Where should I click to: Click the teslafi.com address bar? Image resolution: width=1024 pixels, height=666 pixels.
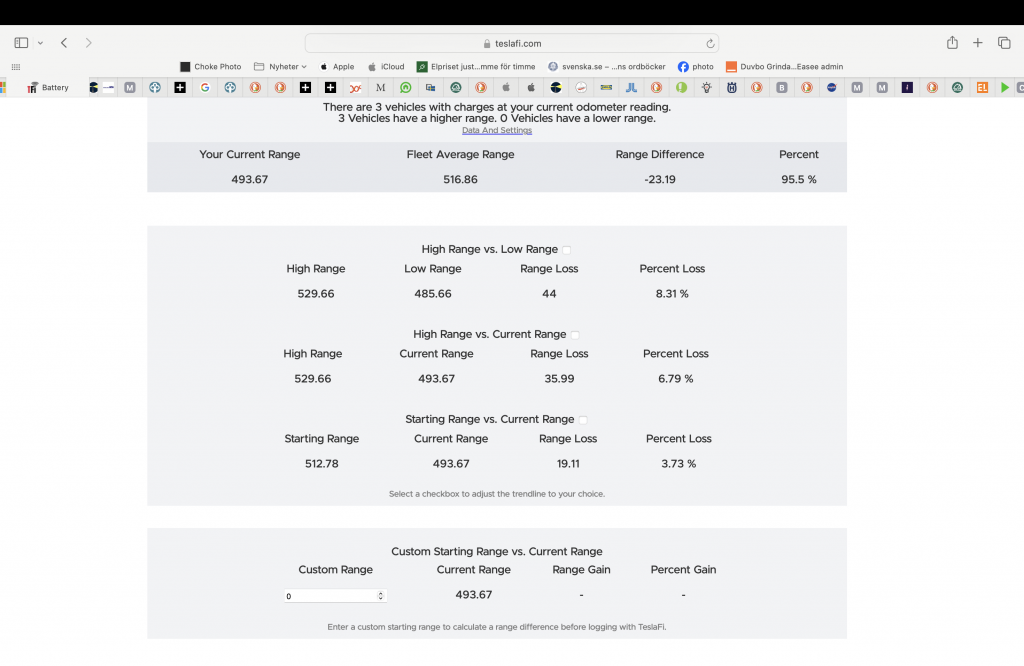point(511,43)
